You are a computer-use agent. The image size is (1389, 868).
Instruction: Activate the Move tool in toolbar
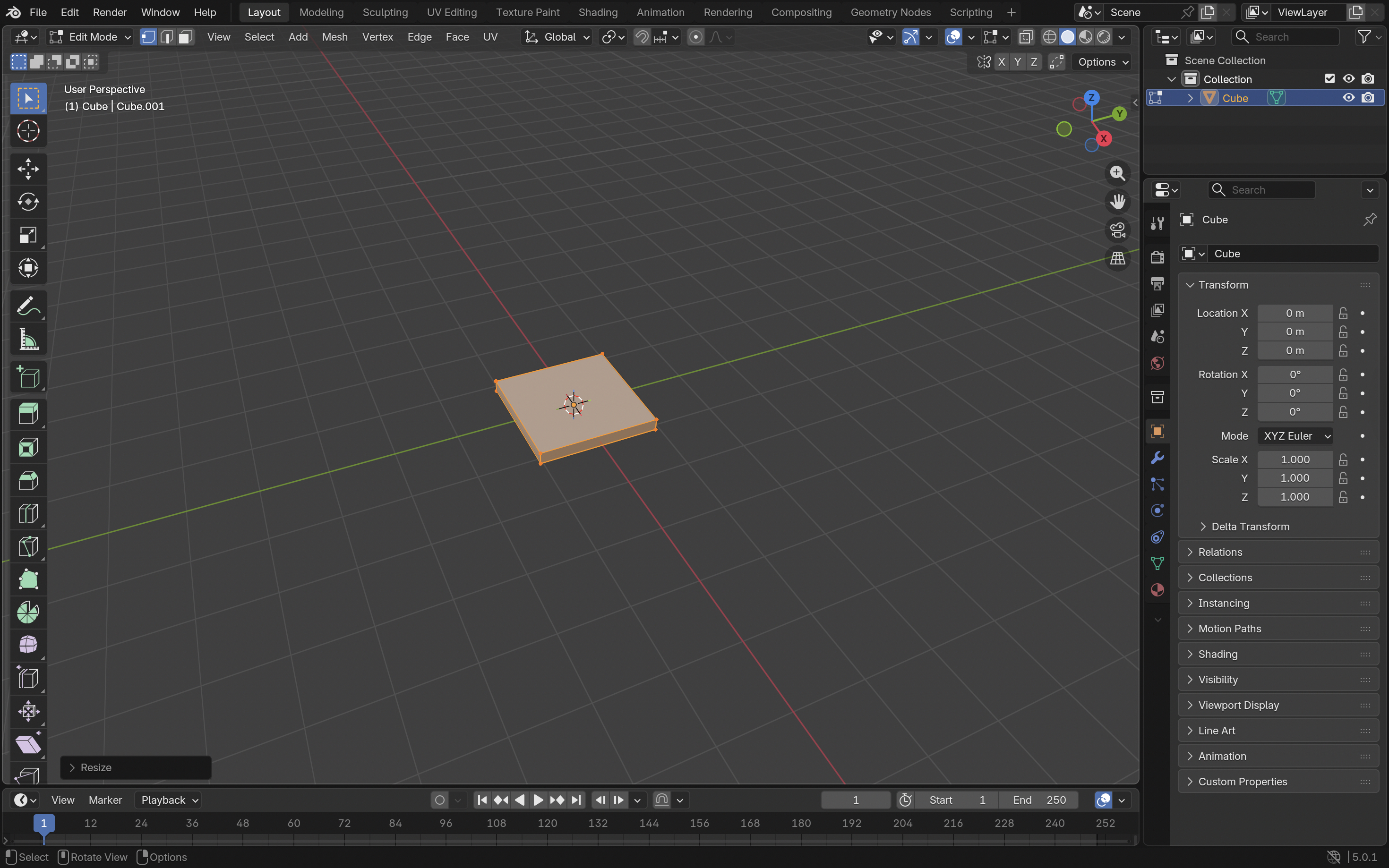[x=27, y=169]
